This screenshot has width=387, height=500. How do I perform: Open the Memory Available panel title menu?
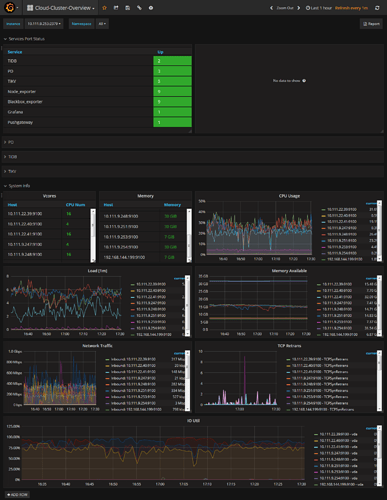(289, 271)
